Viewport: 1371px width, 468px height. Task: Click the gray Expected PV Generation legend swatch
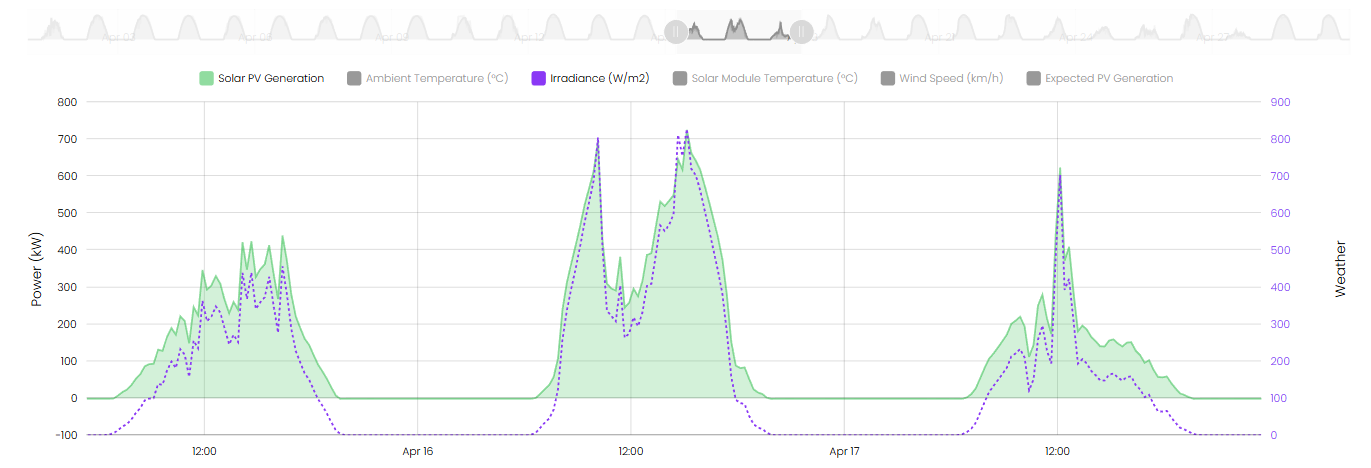coord(1033,78)
